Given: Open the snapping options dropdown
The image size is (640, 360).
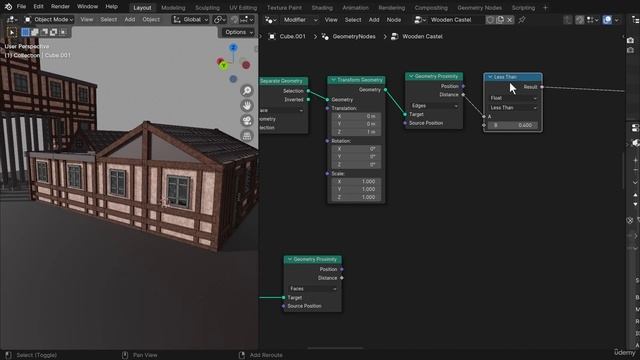Looking at the screenshot, I should [x=247, y=20].
